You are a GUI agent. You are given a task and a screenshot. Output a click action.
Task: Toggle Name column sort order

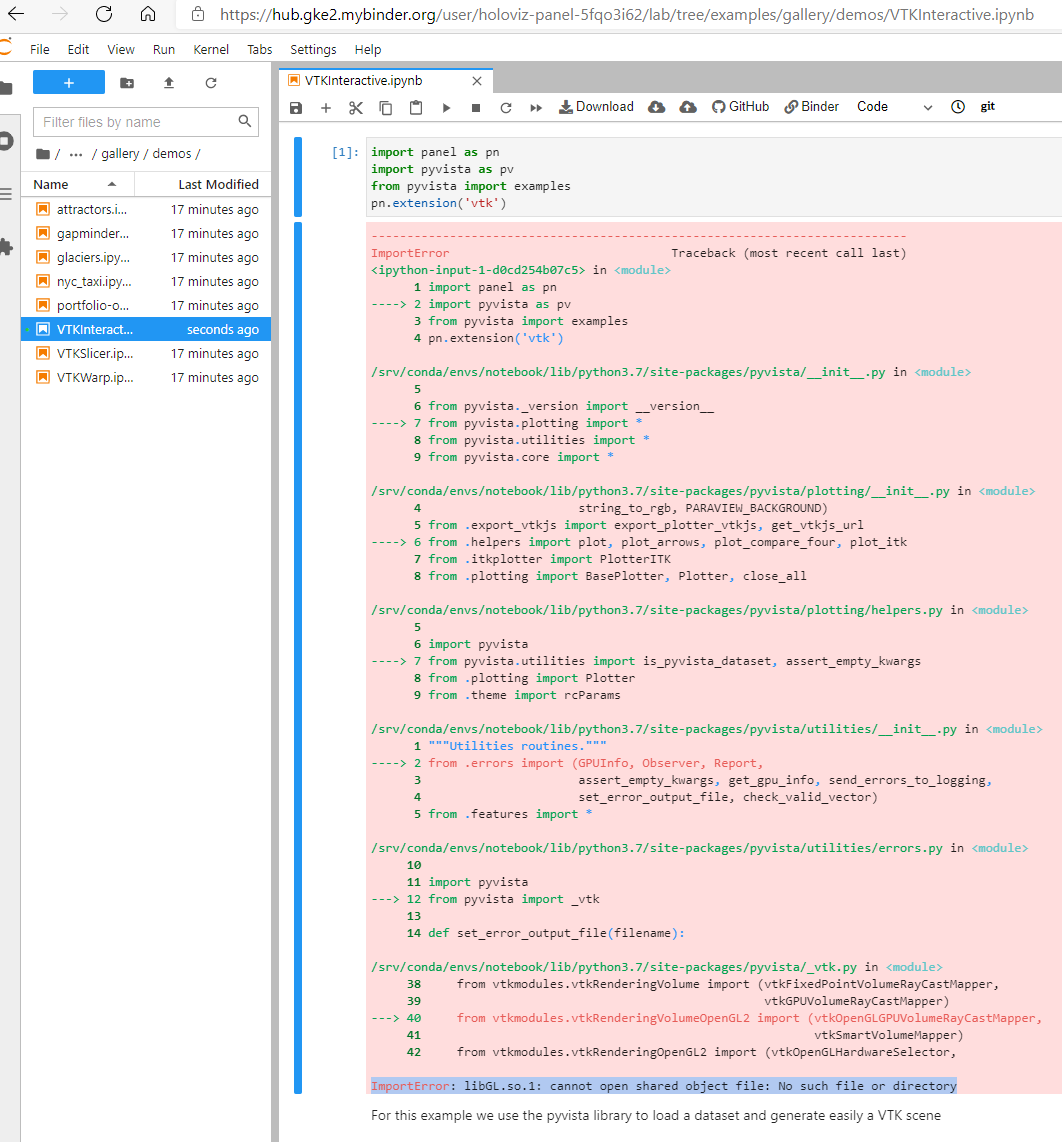click(53, 184)
